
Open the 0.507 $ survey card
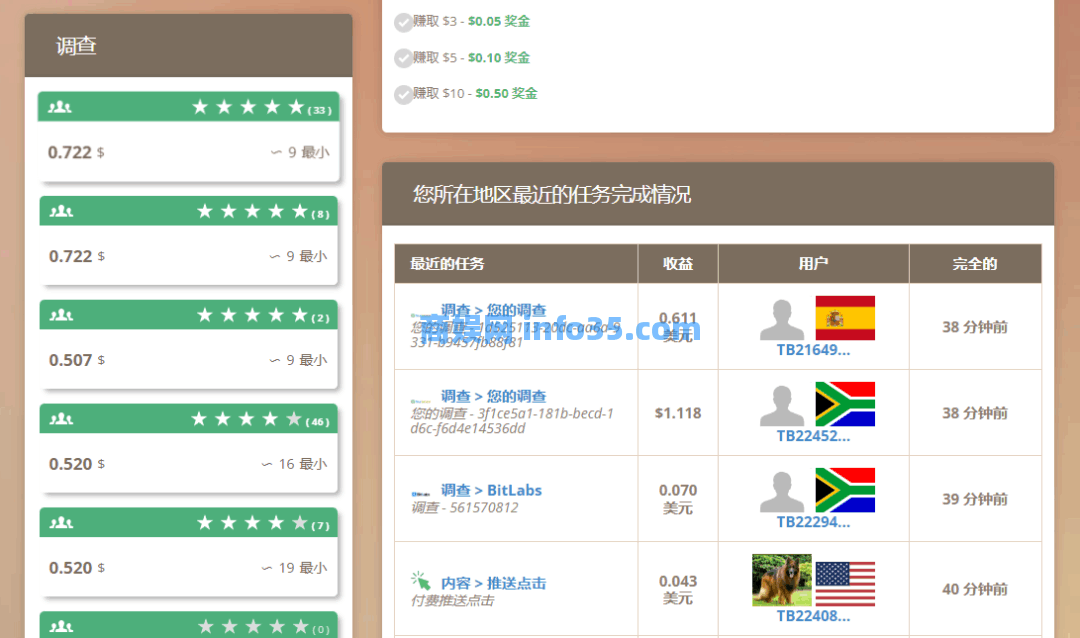click(x=189, y=344)
